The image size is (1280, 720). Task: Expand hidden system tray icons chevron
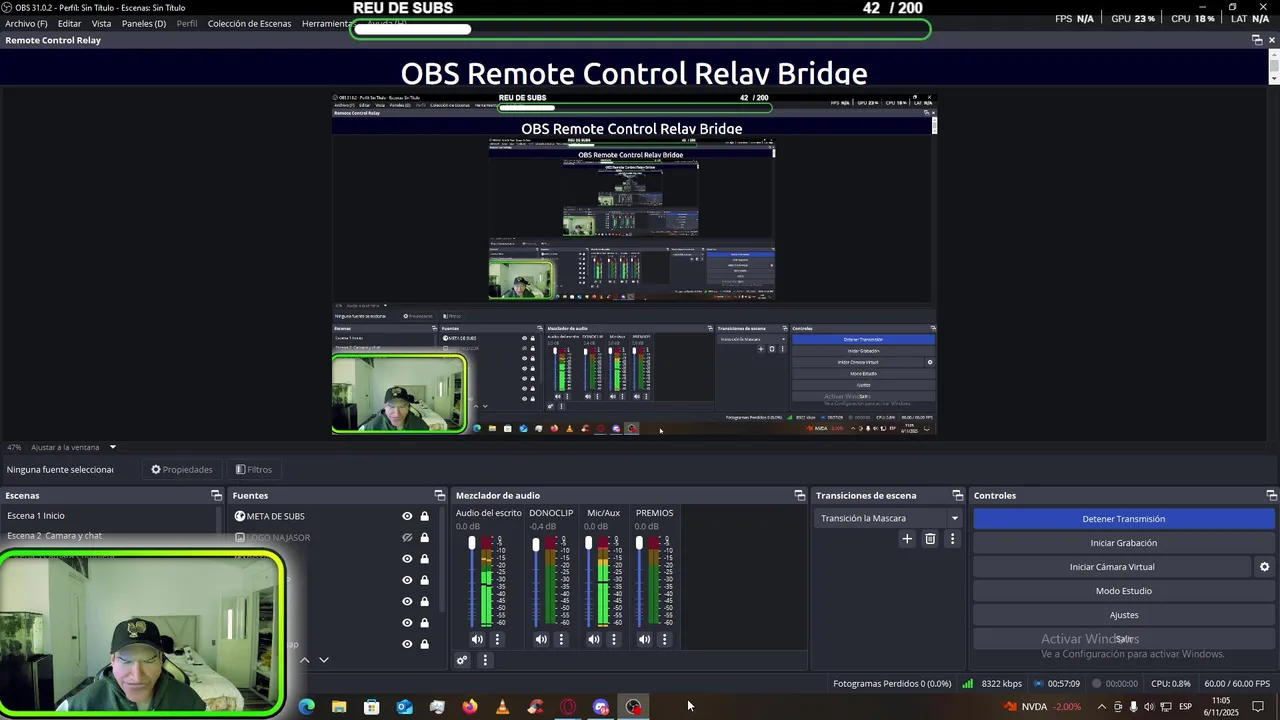(1101, 707)
